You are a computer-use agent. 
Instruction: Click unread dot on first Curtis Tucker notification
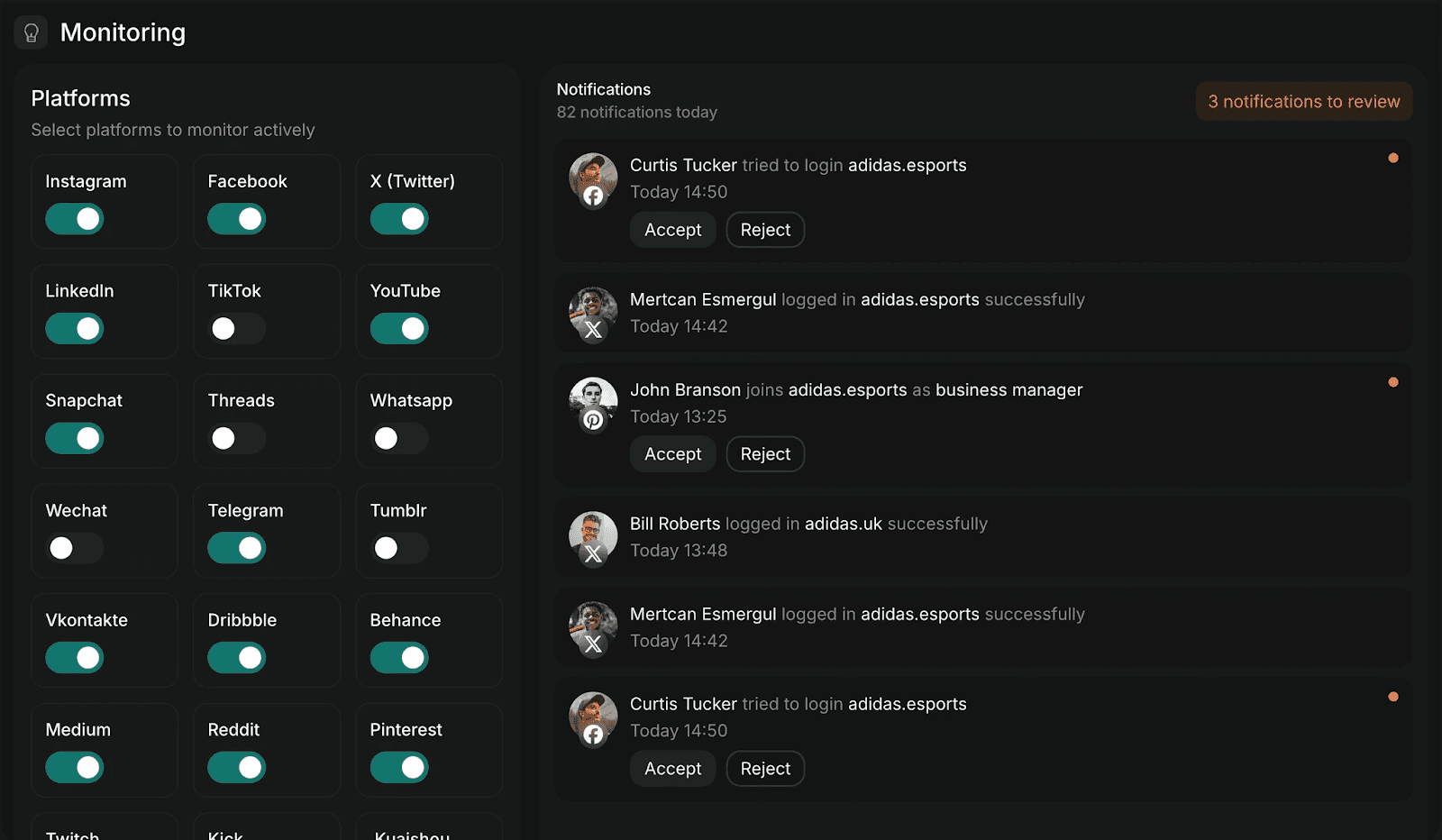pyautogui.click(x=1393, y=158)
